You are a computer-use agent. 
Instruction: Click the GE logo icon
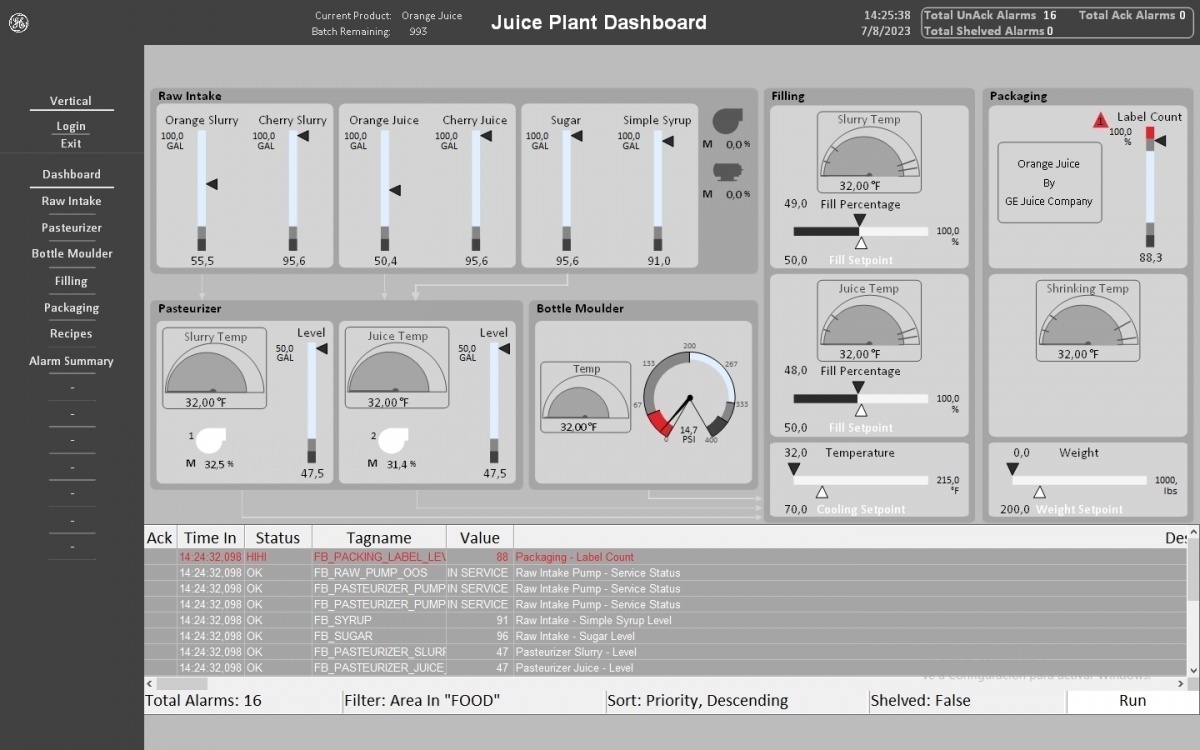point(19,25)
